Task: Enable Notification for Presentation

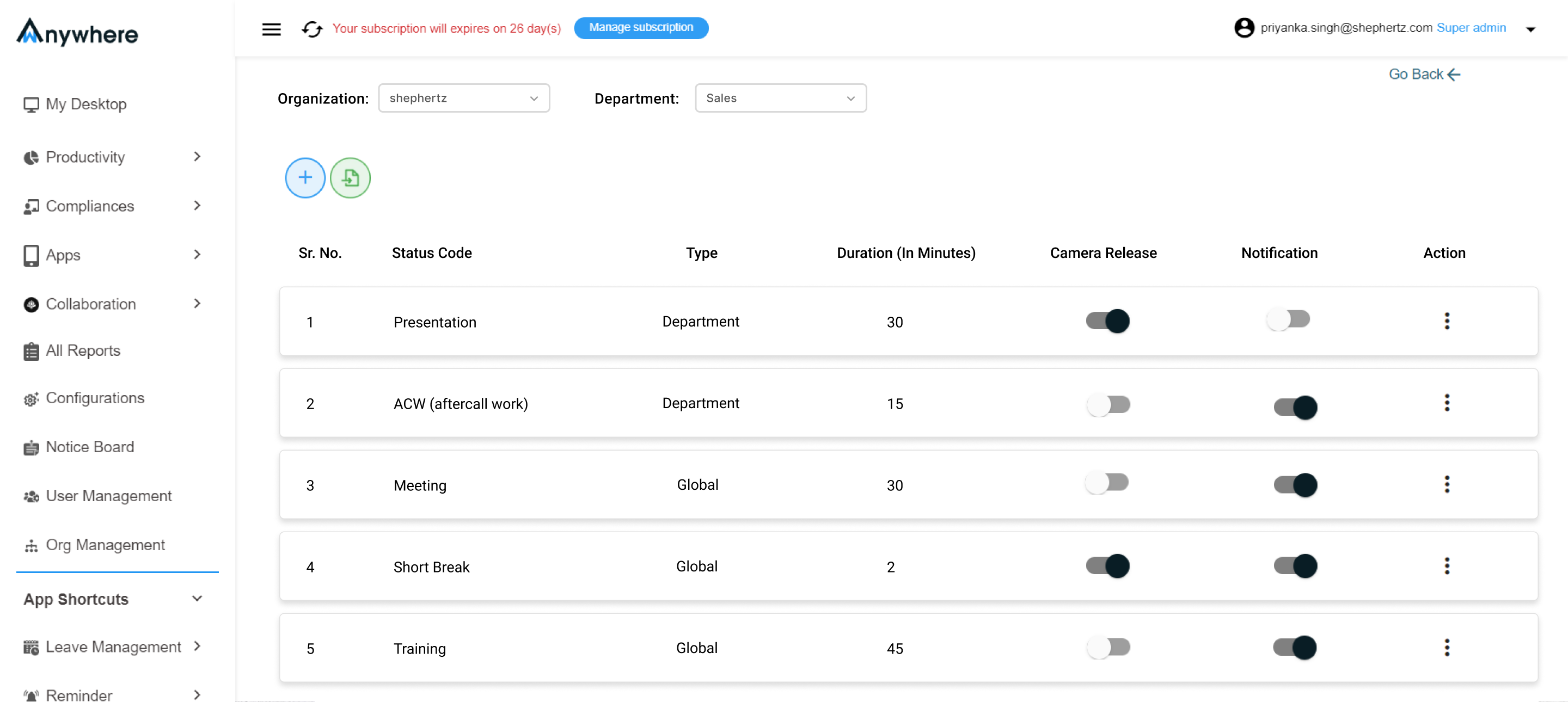Action: click(x=1288, y=319)
